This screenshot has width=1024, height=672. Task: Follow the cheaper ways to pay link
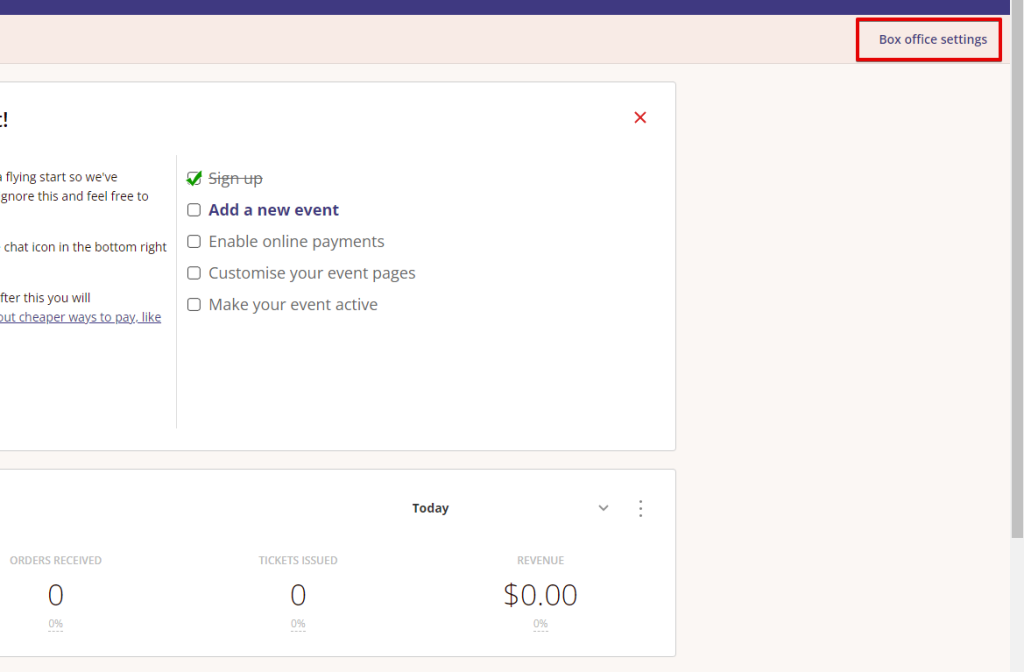[80, 317]
